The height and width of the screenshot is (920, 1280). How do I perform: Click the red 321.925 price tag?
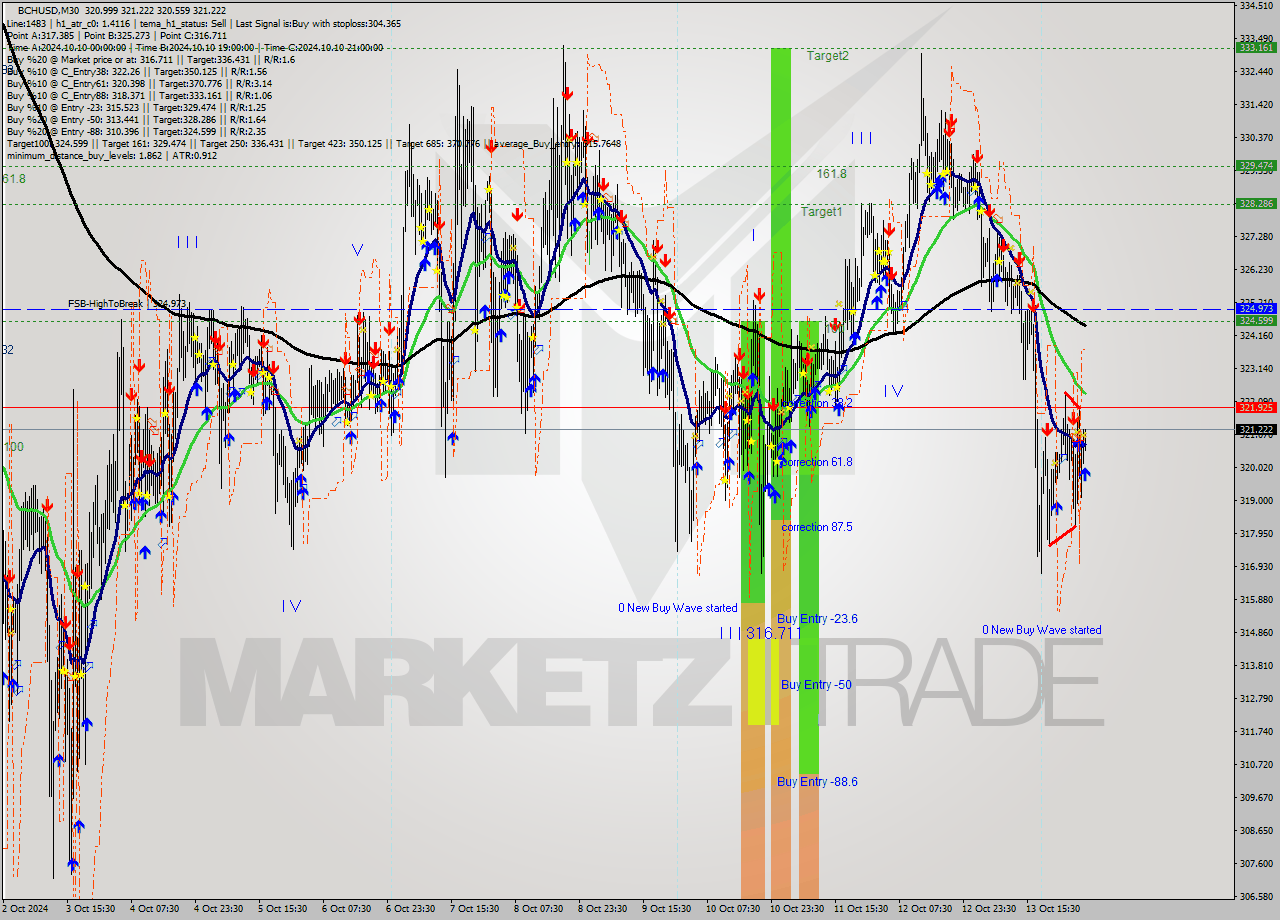coord(1256,407)
